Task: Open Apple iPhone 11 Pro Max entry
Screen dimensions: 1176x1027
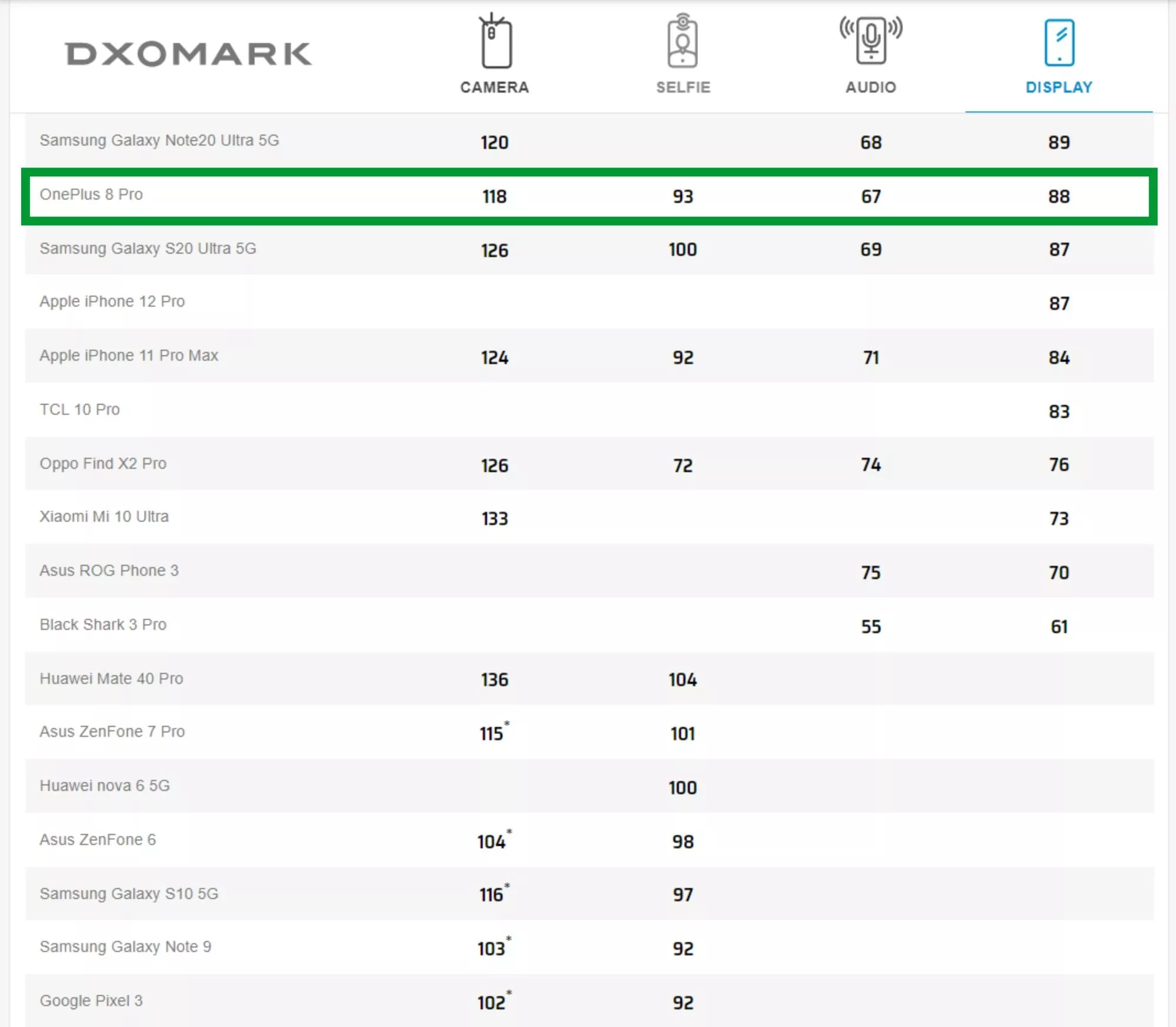Action: (129, 356)
